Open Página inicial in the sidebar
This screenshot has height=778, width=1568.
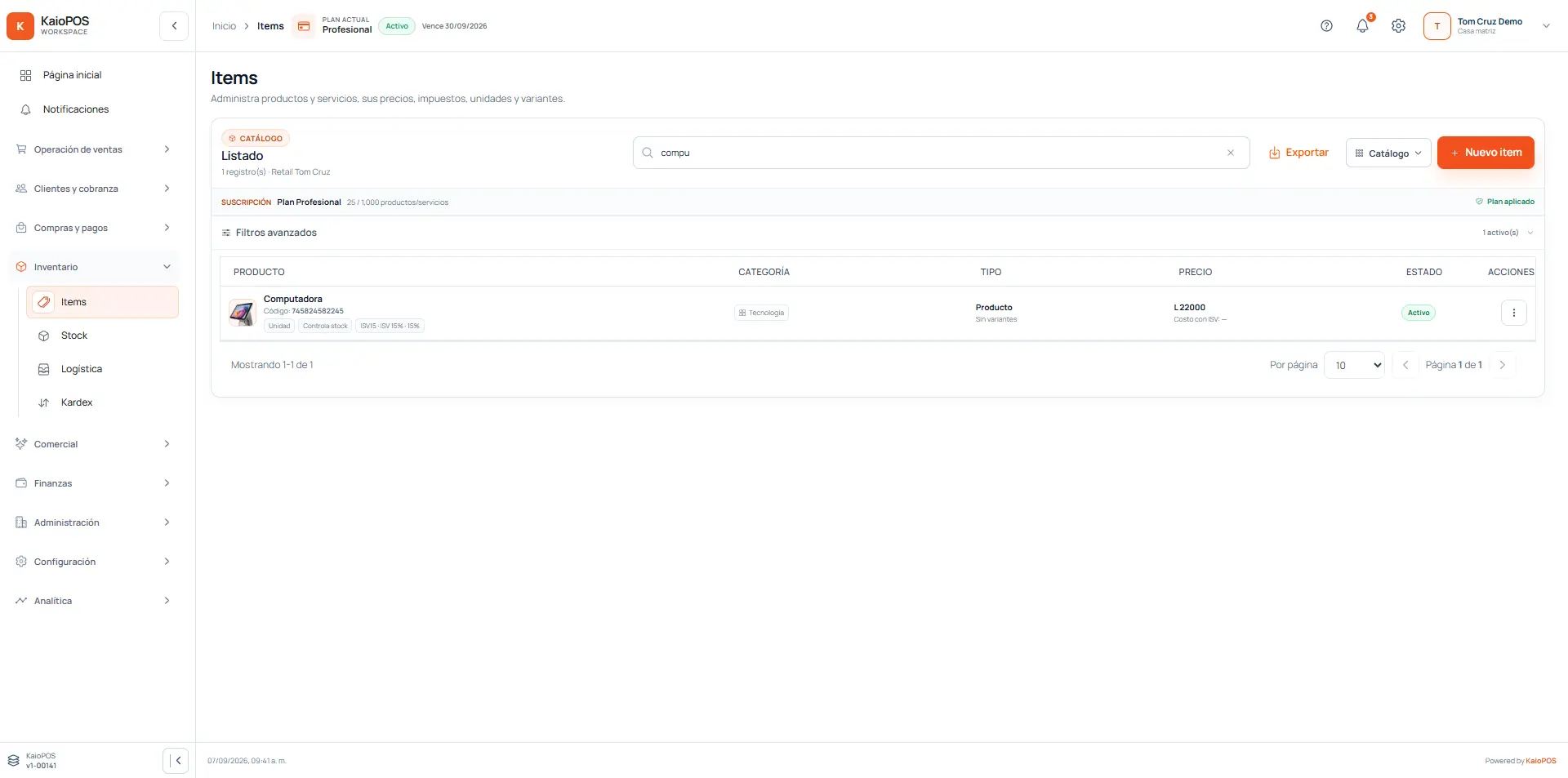click(x=98, y=75)
